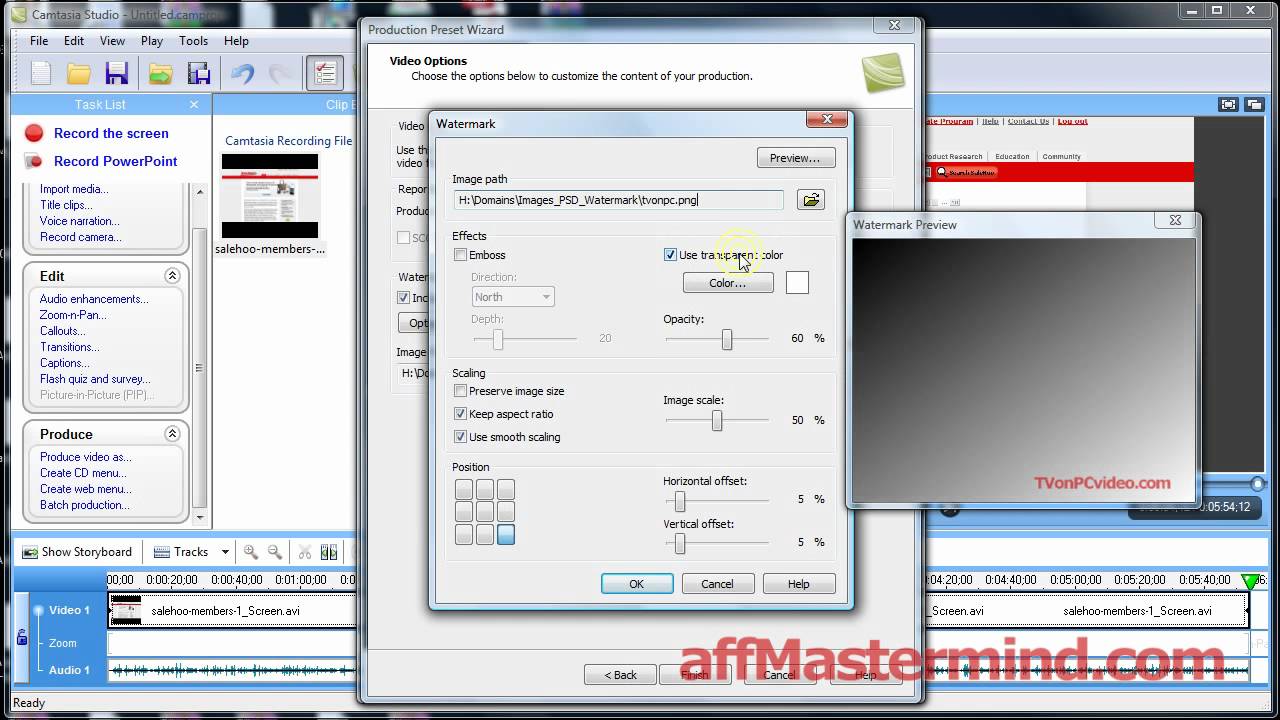The height and width of the screenshot is (720, 1280).
Task: Click the Help button in Watermark dialog
Action: point(798,584)
